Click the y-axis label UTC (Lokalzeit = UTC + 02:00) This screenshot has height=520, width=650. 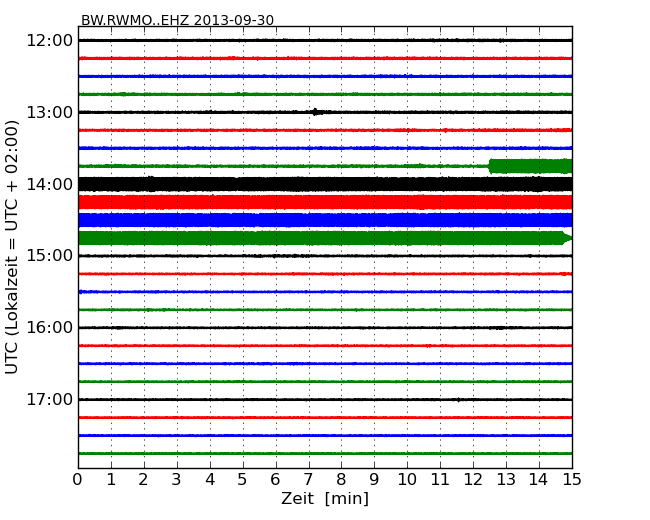pos(12,247)
